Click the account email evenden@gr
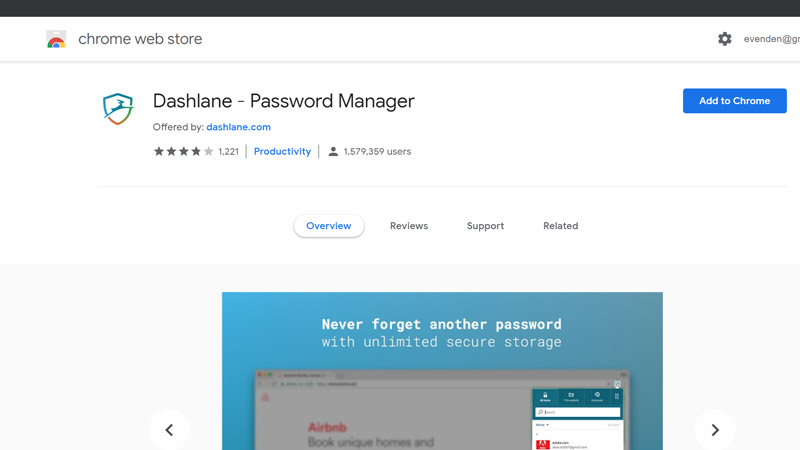Screen dimensions: 800x450 771,39
